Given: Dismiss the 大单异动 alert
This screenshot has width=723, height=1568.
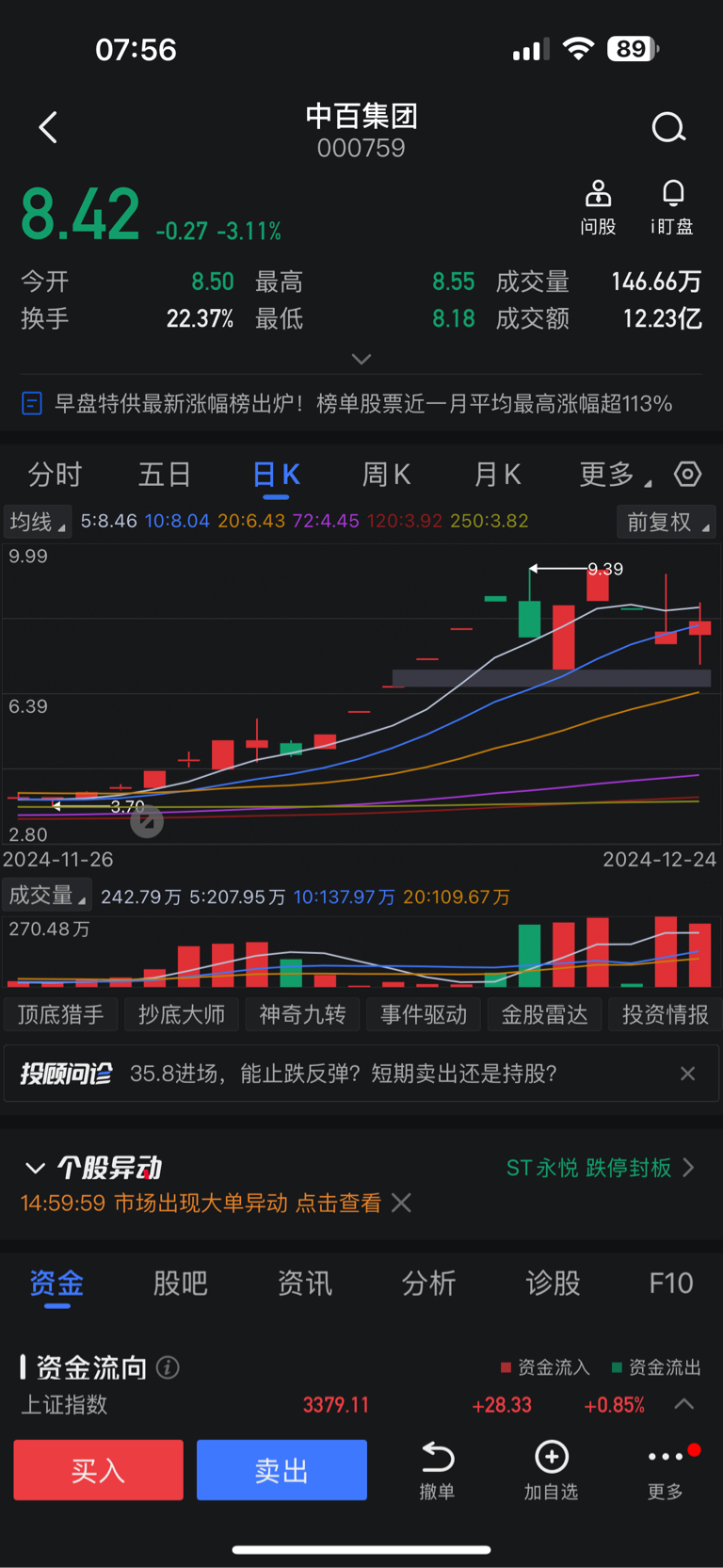Looking at the screenshot, I should [402, 1203].
